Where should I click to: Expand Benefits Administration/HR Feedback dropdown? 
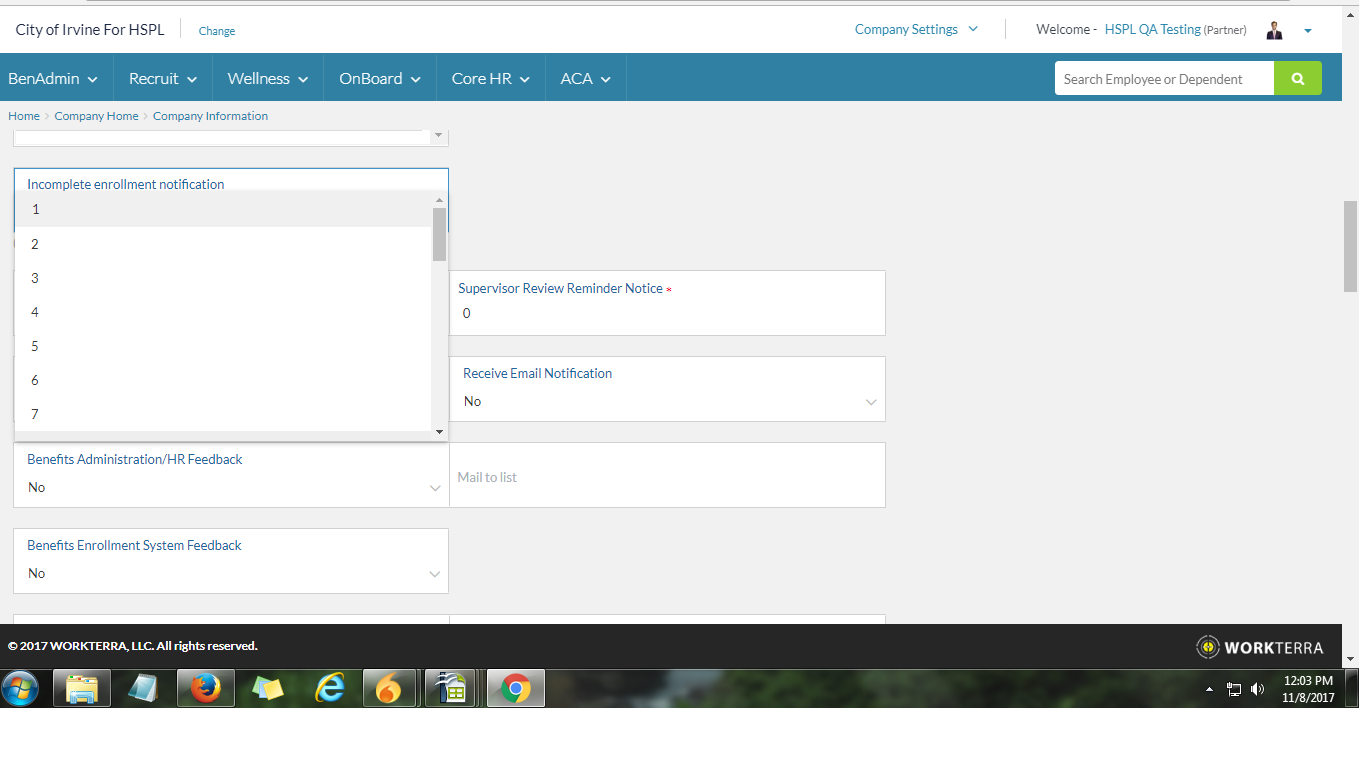[x=231, y=487]
